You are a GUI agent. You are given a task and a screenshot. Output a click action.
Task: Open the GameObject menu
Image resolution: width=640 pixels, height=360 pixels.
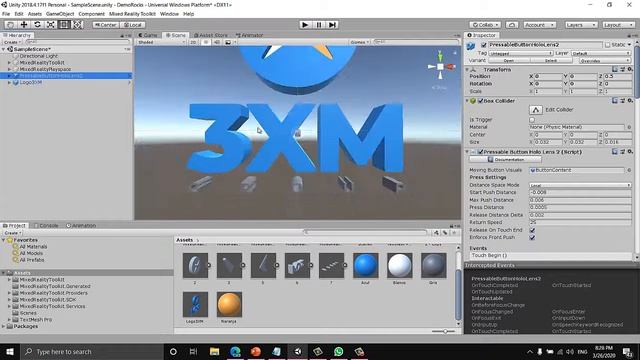point(60,14)
